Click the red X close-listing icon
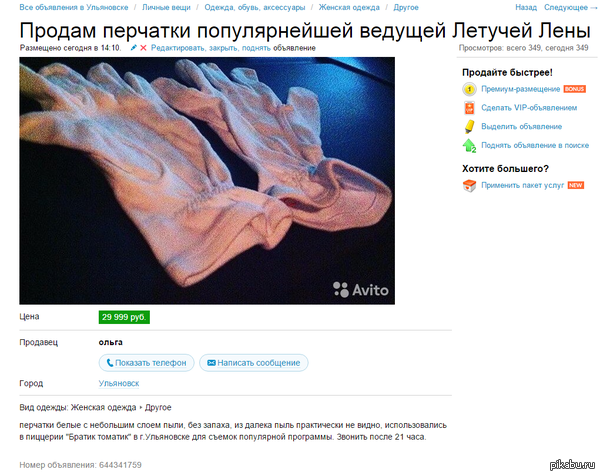 coord(143,48)
